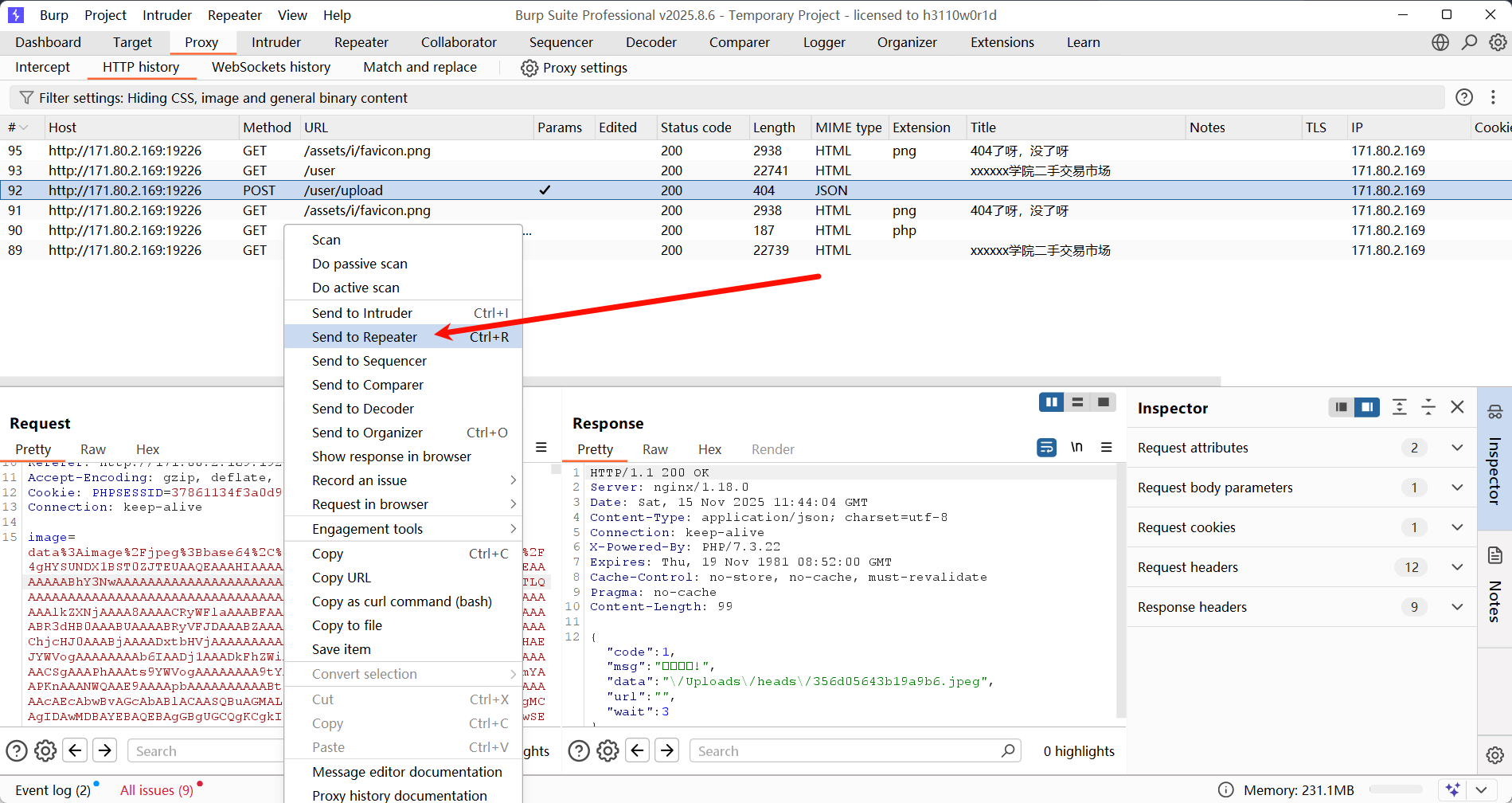Select side-by-side layout icon
Image resolution: width=1512 pixels, height=803 pixels.
1052,402
